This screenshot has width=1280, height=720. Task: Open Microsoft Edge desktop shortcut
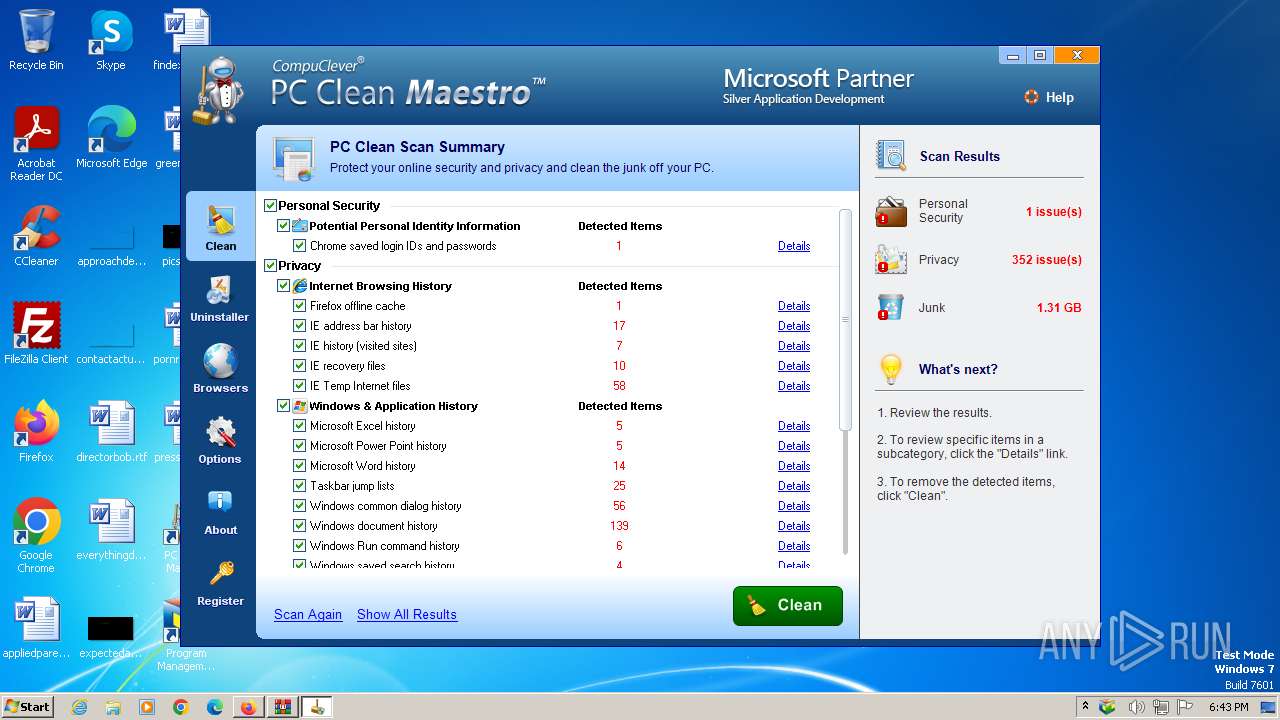(111, 138)
